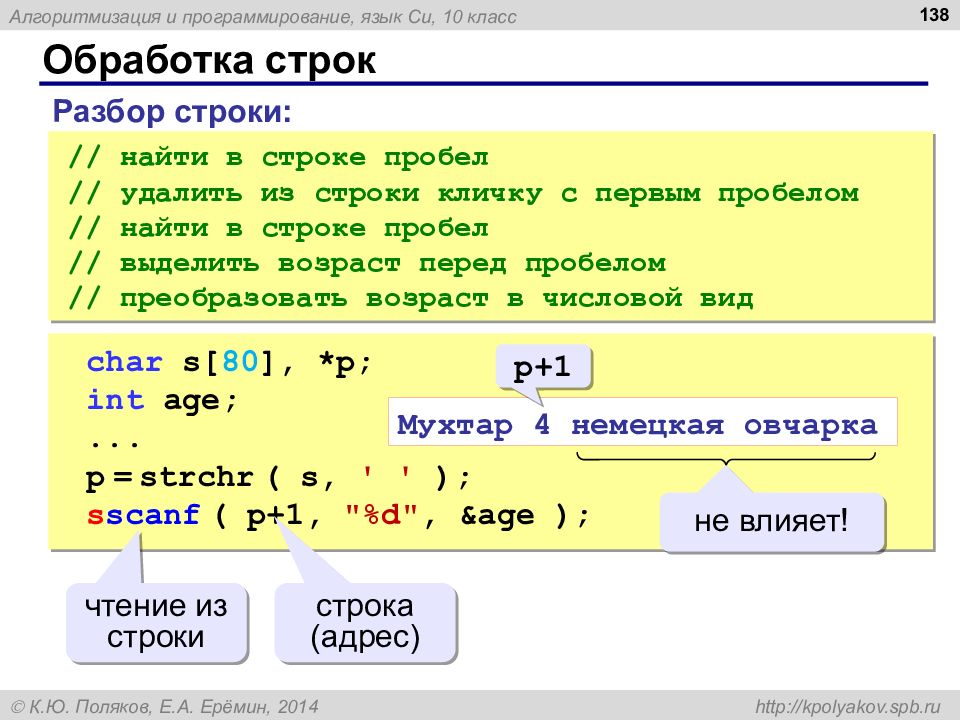Click the code line 'char s[80], *p;'
960x720 pixels.
pyautogui.click(x=229, y=362)
